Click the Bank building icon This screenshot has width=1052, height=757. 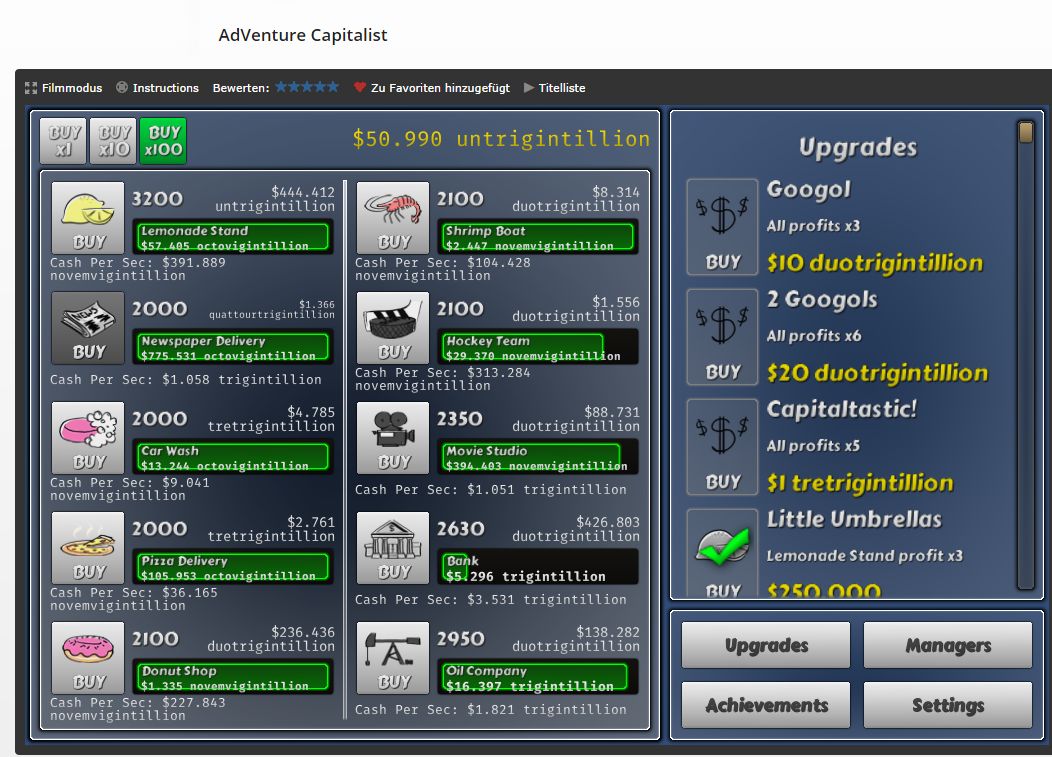tap(393, 547)
